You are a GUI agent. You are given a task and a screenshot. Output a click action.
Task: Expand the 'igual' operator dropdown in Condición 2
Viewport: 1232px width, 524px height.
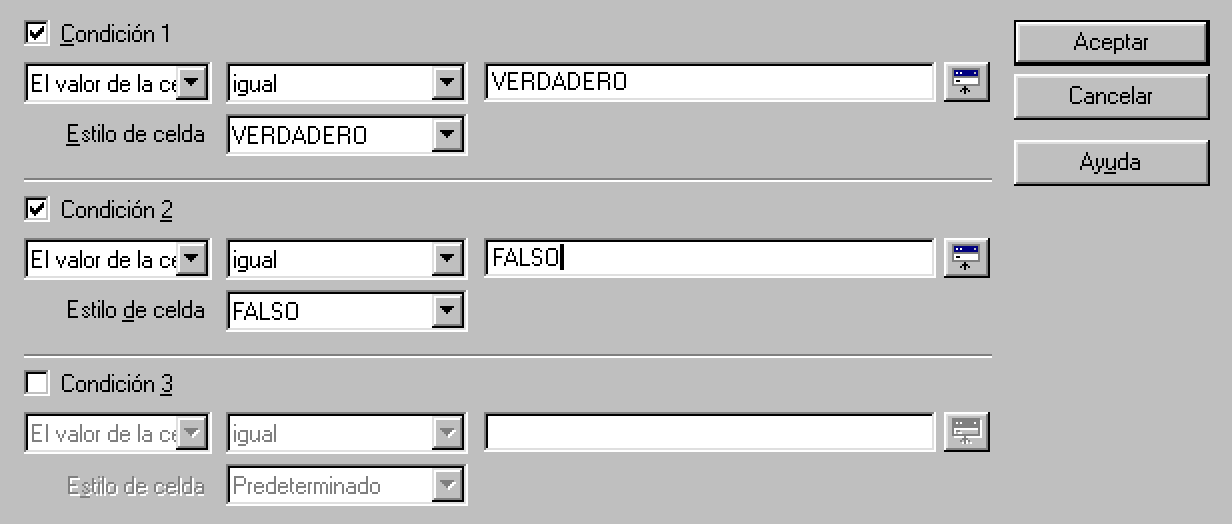tap(447, 260)
